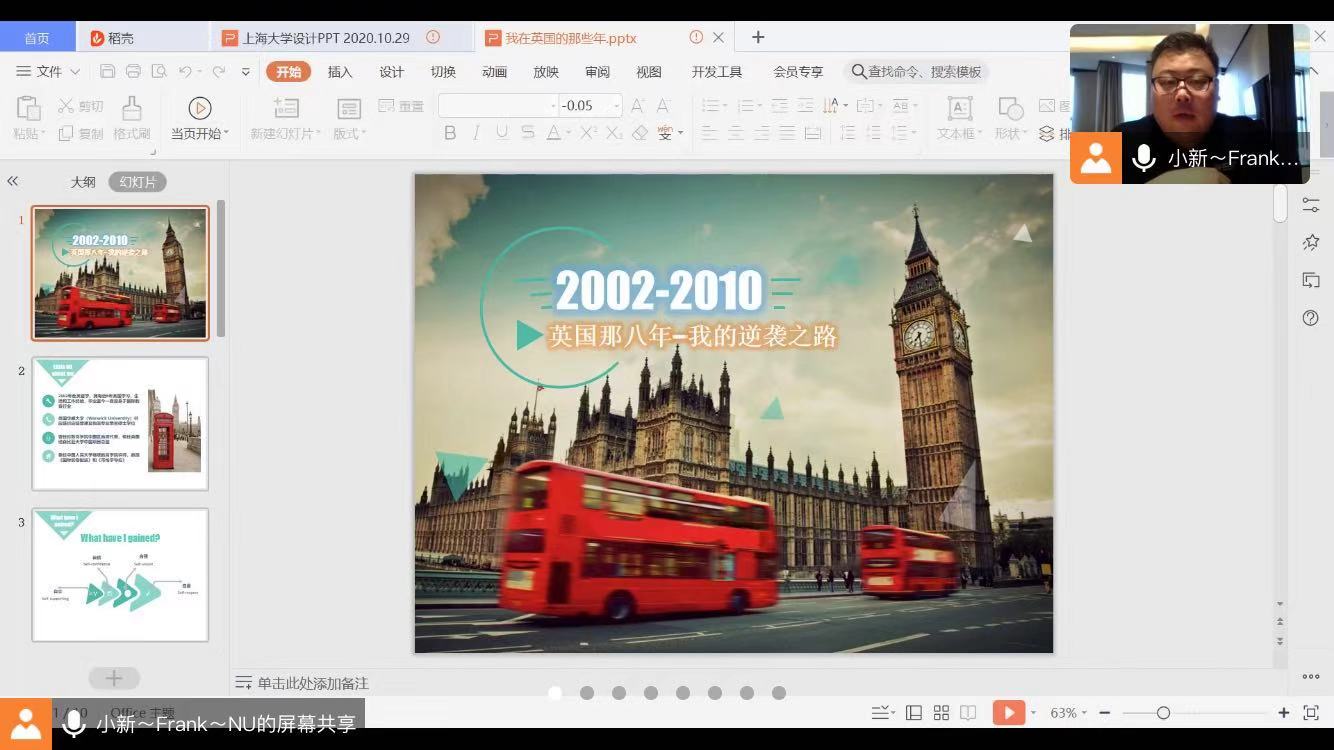The image size is (1334, 750).
Task: Click superscript X² icon
Action: [587, 133]
